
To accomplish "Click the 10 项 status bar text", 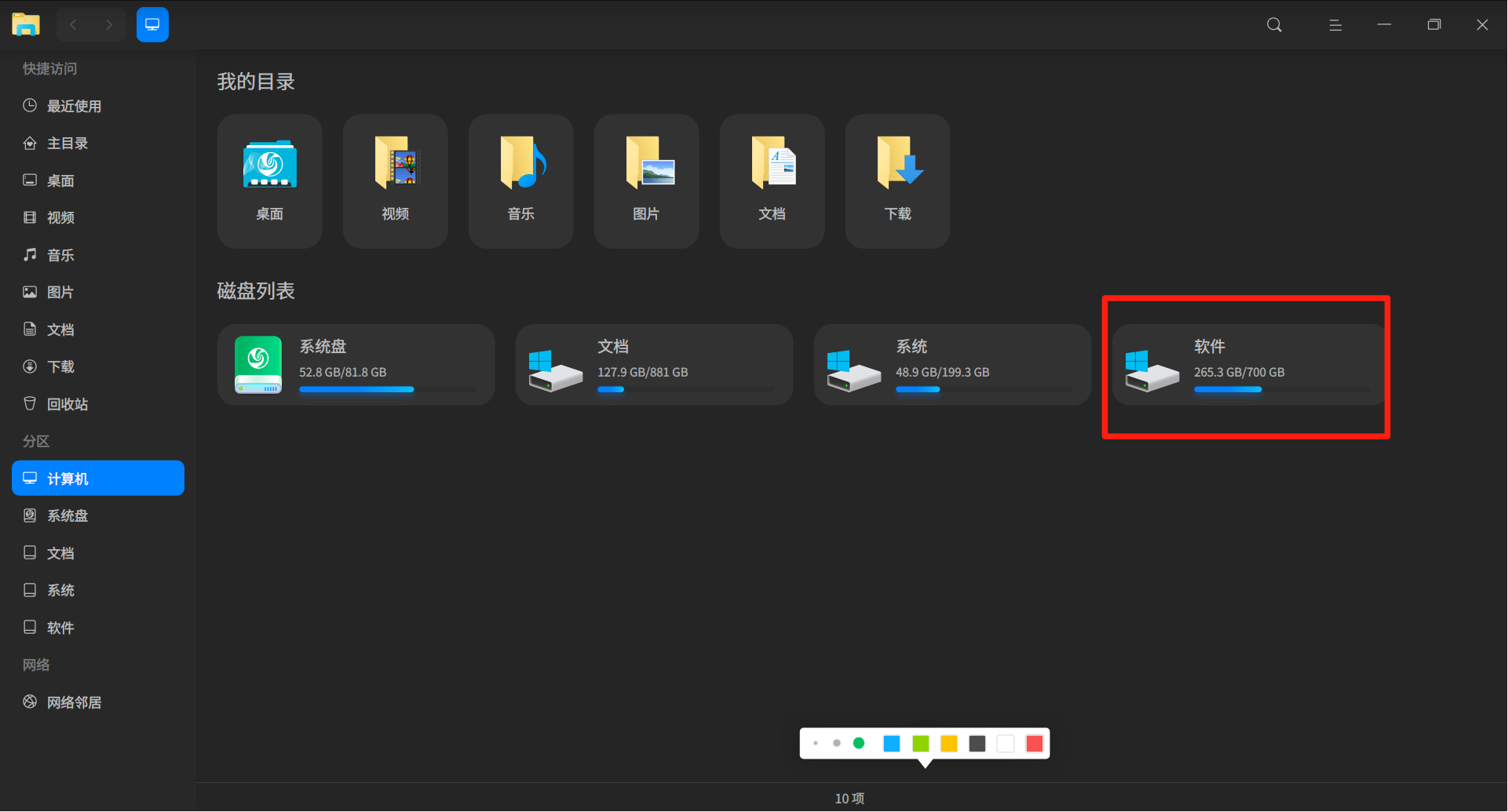I will 849,799.
